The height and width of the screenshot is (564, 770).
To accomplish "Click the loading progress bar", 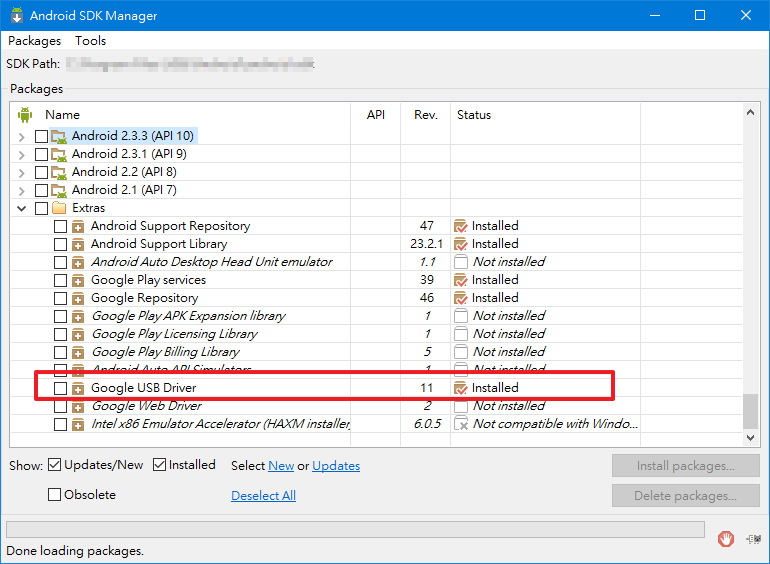I will pyautogui.click(x=355, y=530).
